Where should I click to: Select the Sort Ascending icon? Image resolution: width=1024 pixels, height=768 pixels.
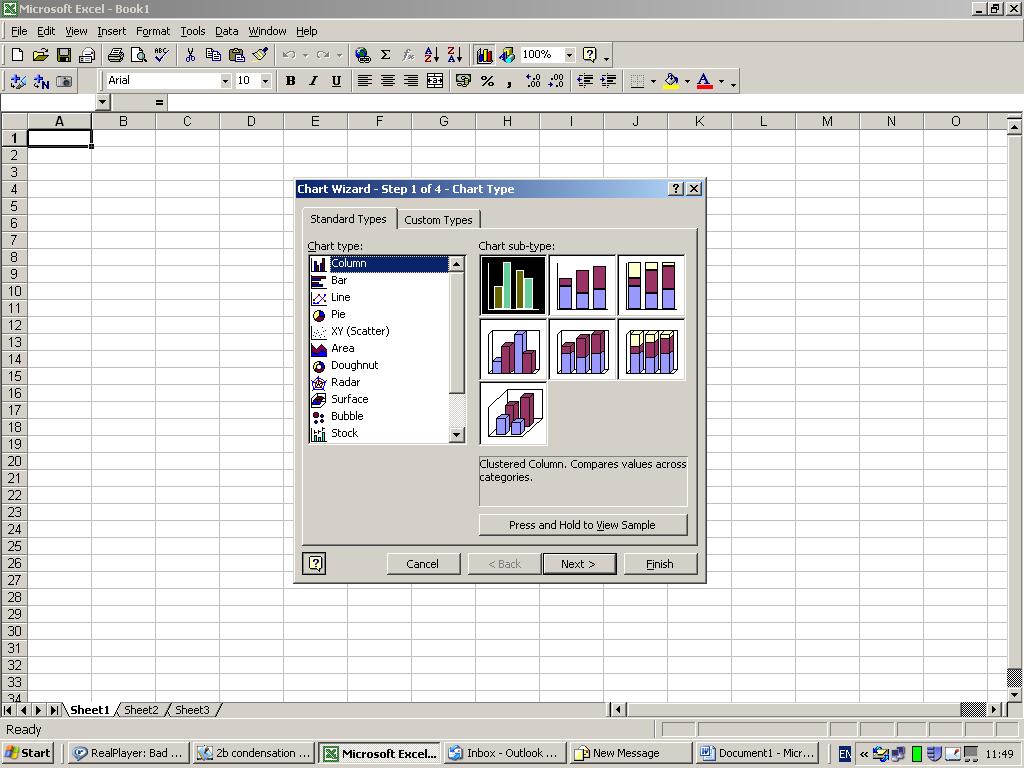click(431, 55)
